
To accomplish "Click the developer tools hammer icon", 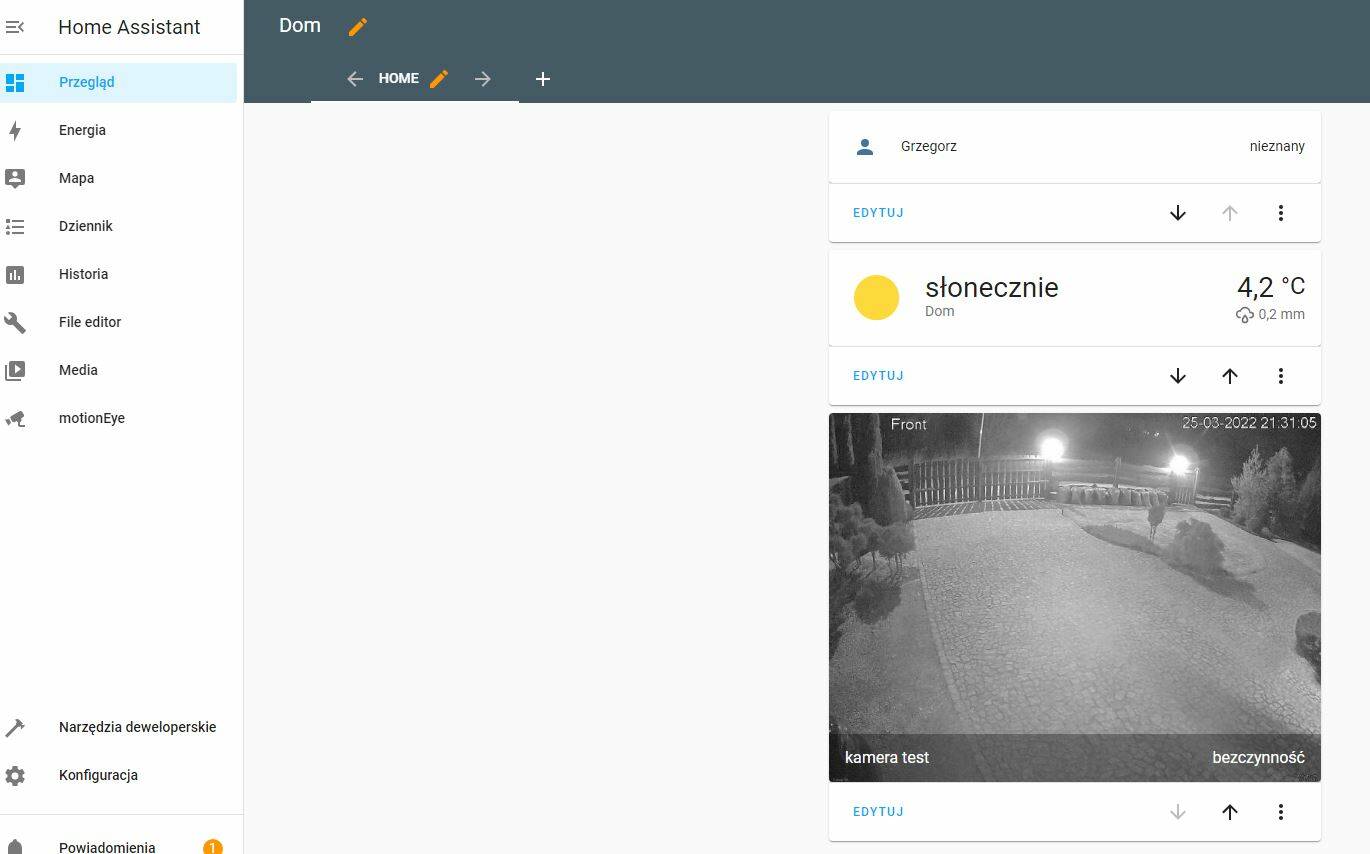I will 15,727.
